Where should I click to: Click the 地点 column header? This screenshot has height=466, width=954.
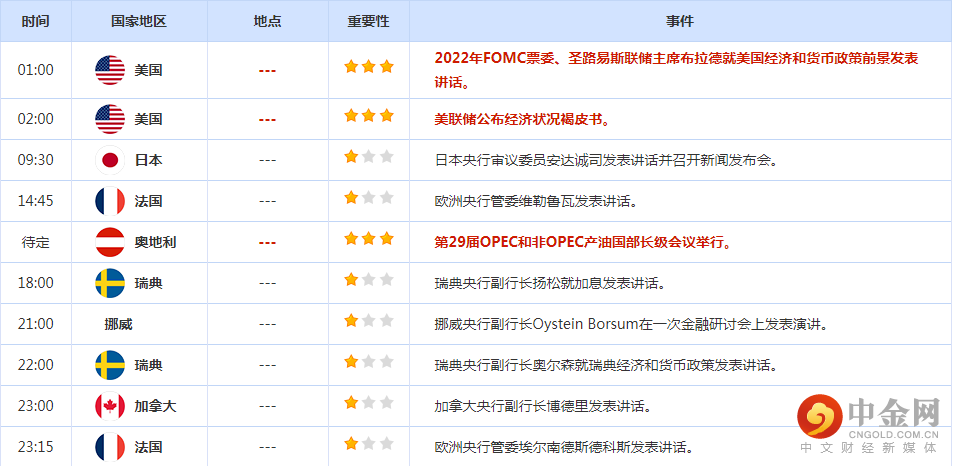click(268, 21)
